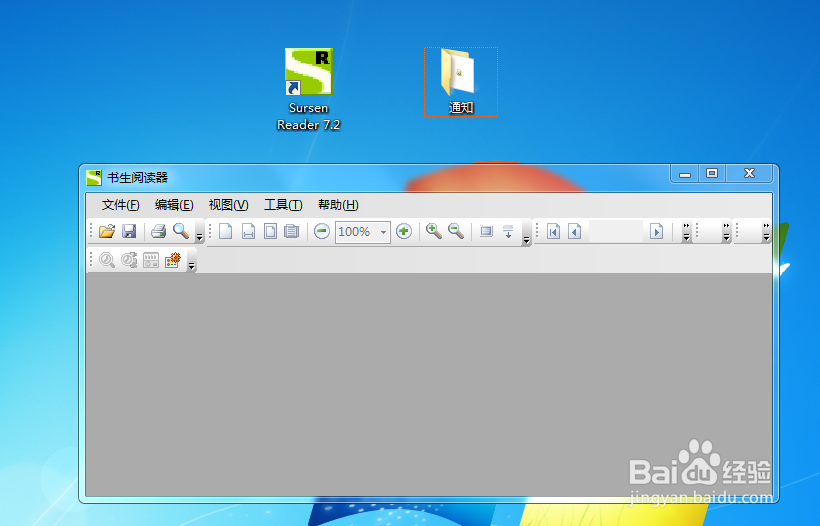Click the Print icon in toolbar

tap(158, 231)
